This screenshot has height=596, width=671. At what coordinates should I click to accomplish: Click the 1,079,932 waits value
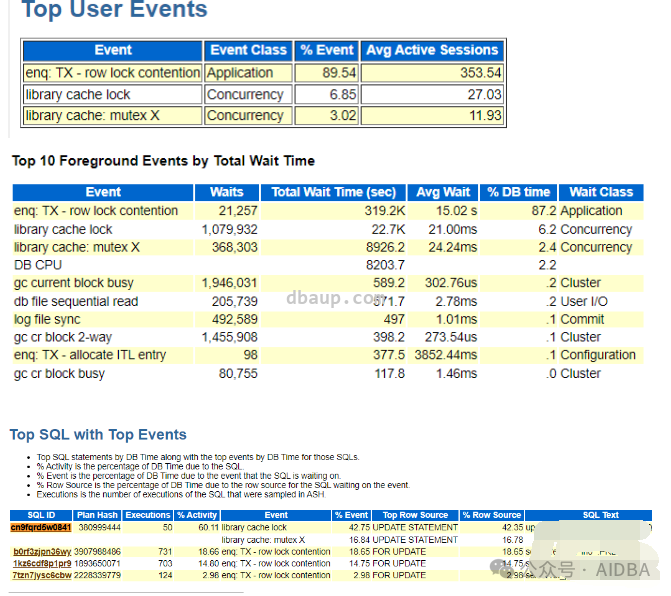(229, 230)
